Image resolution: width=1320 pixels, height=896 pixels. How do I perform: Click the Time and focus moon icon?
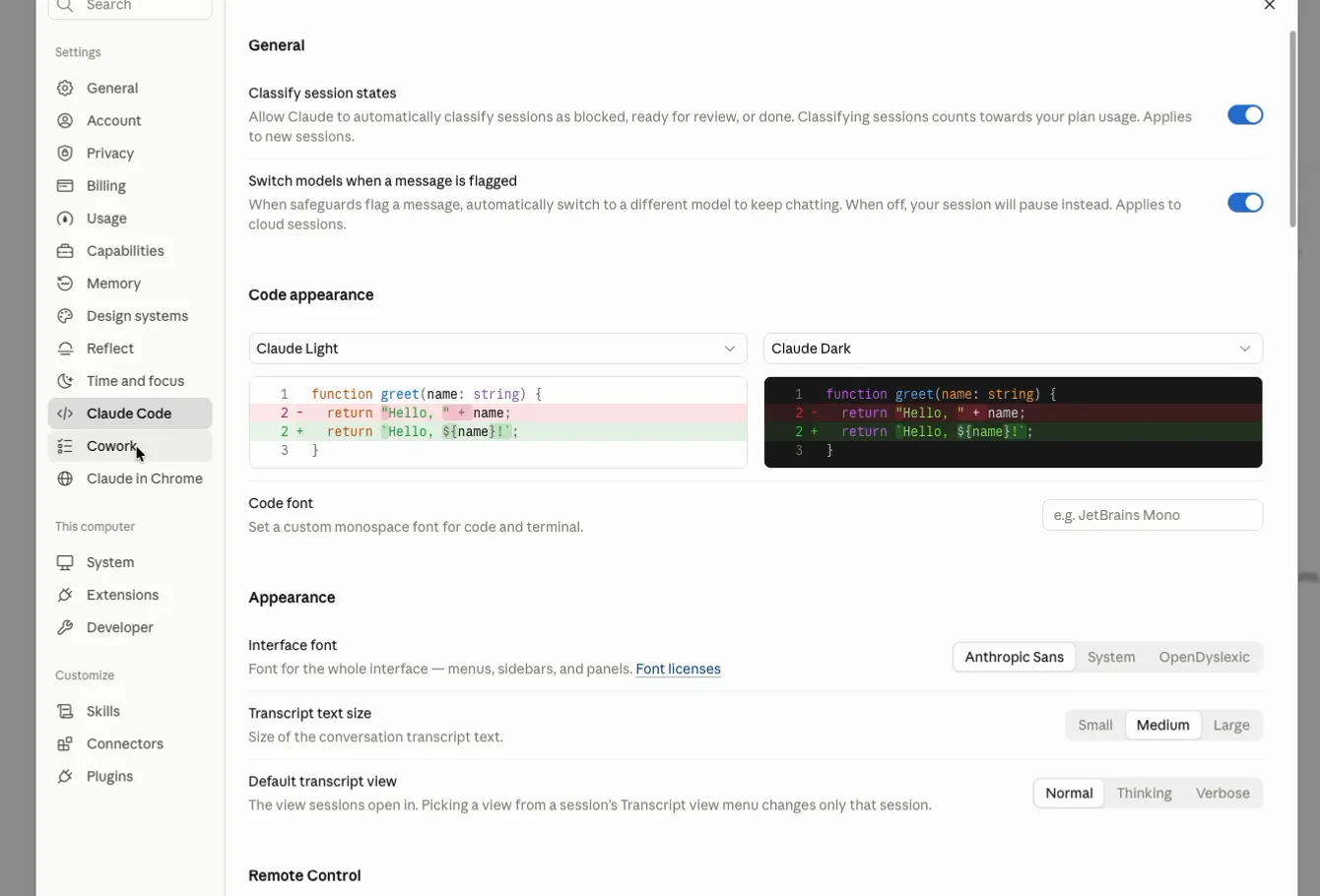click(x=65, y=381)
